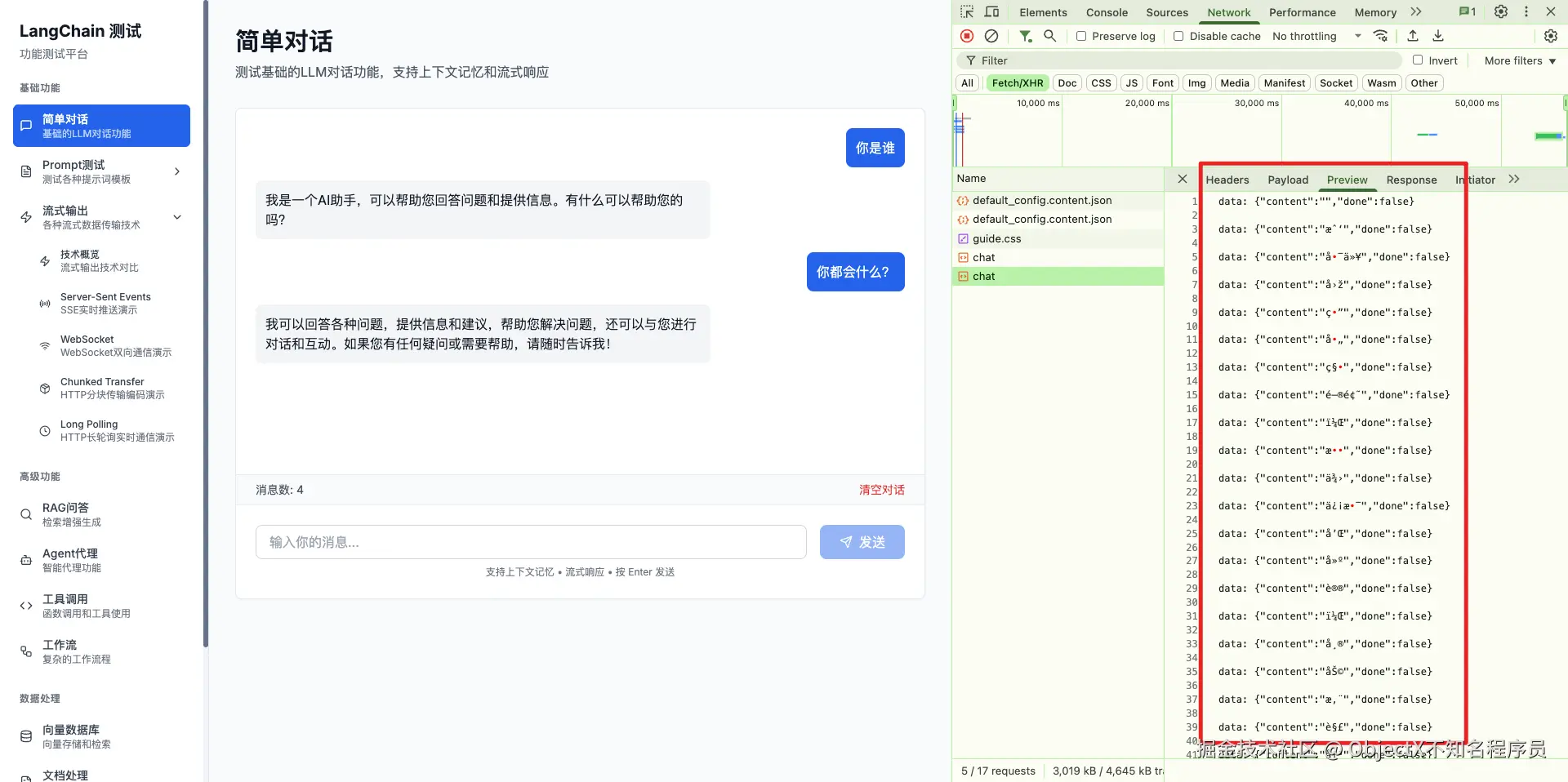The width and height of the screenshot is (1568, 782).
Task: Import HAR file upload icon
Action: click(1413, 36)
